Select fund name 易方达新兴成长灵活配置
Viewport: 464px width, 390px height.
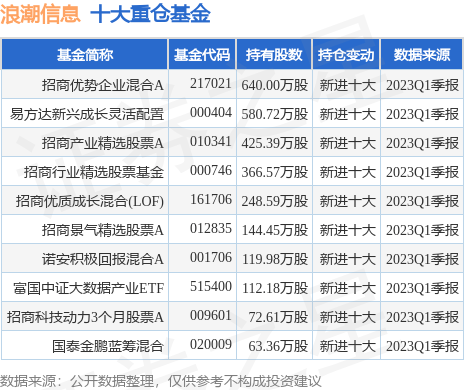[x=87, y=114]
